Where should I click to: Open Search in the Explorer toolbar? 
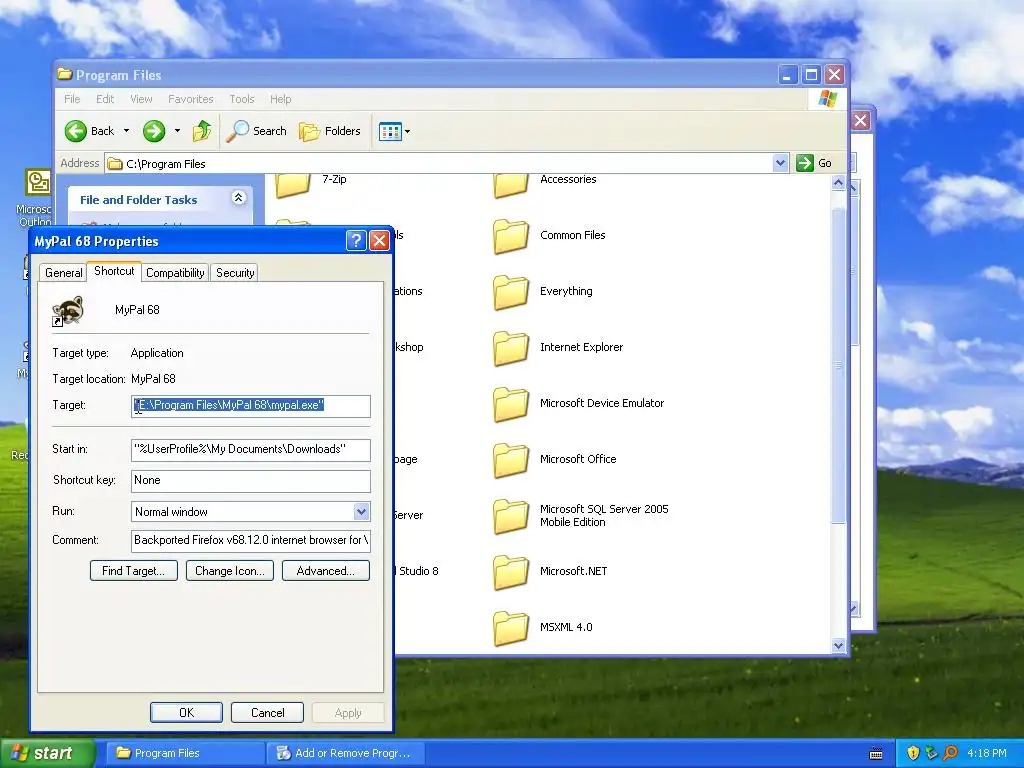tap(257, 131)
